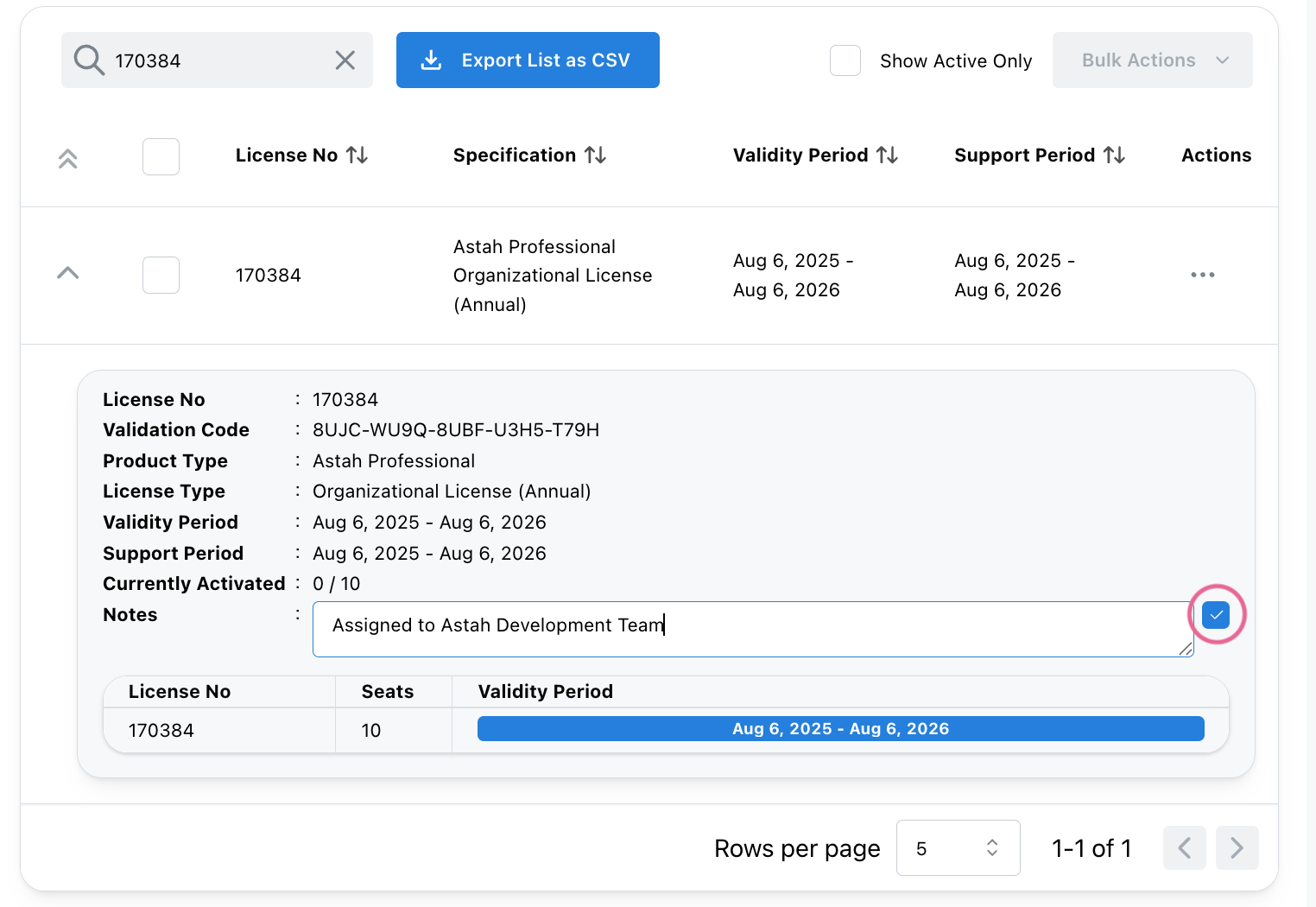Click the blue validity period bar
This screenshot has width=1316, height=907.
(x=840, y=729)
